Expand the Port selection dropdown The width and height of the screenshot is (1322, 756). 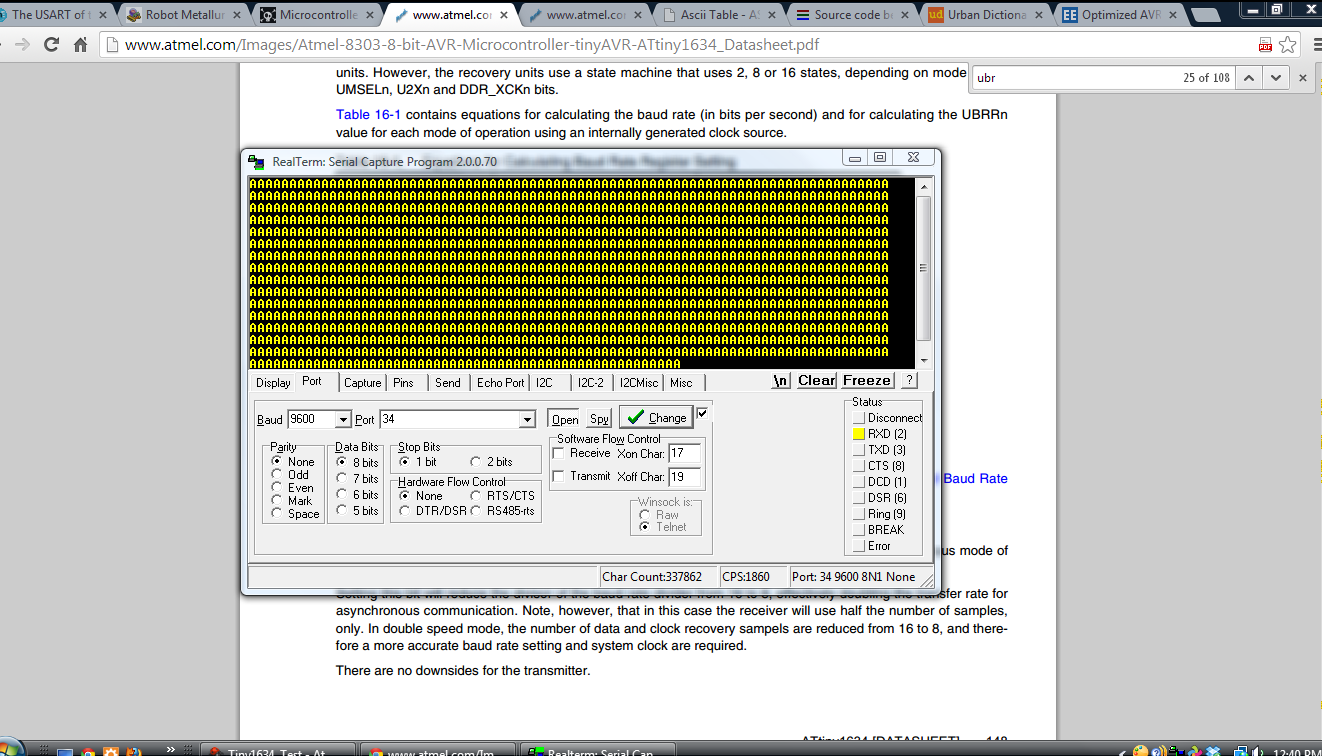coord(527,420)
